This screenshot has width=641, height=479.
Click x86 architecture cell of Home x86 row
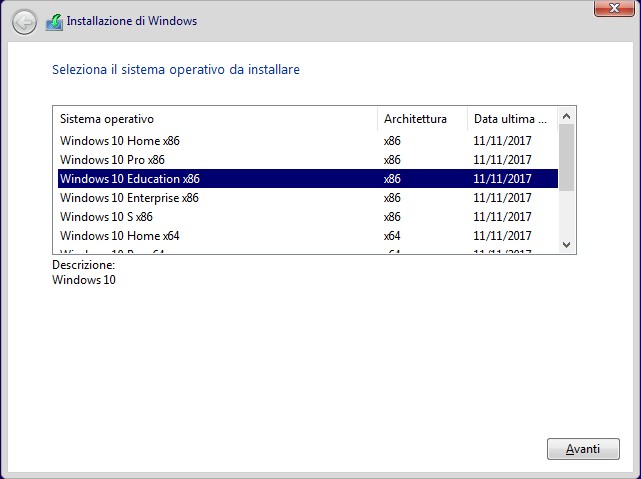(x=392, y=141)
